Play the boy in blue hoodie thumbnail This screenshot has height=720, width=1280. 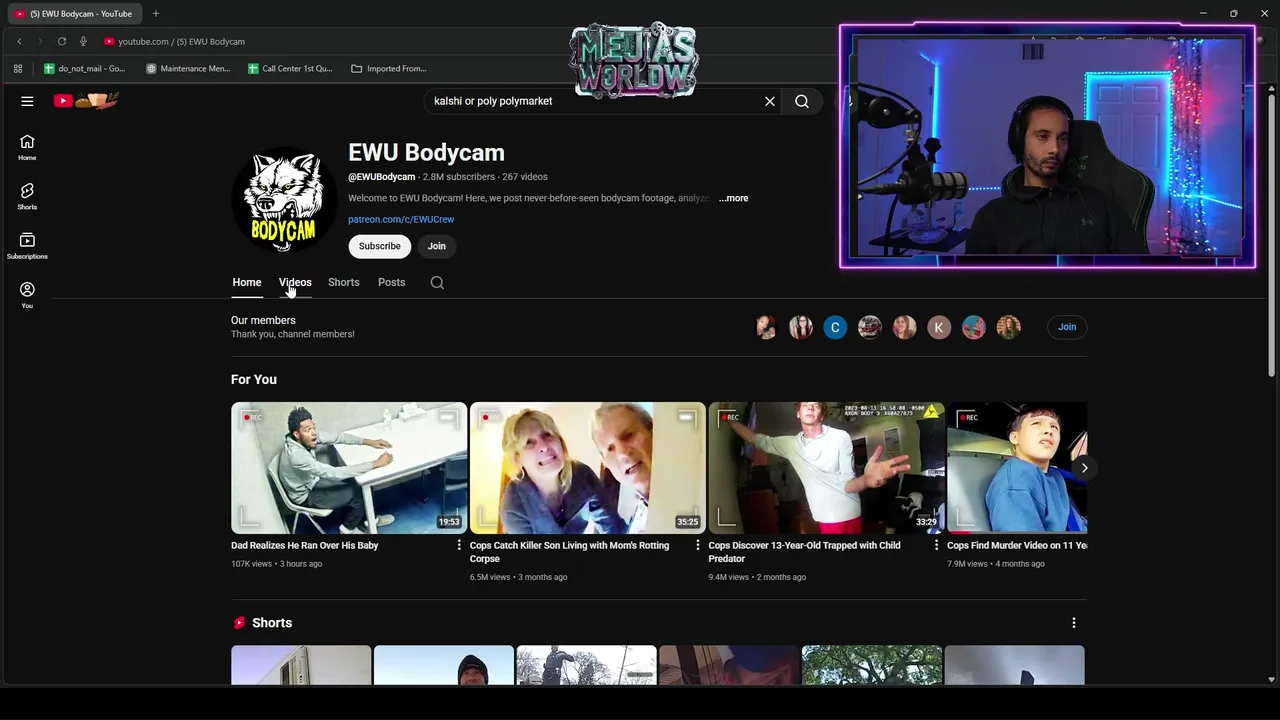pos(1017,468)
